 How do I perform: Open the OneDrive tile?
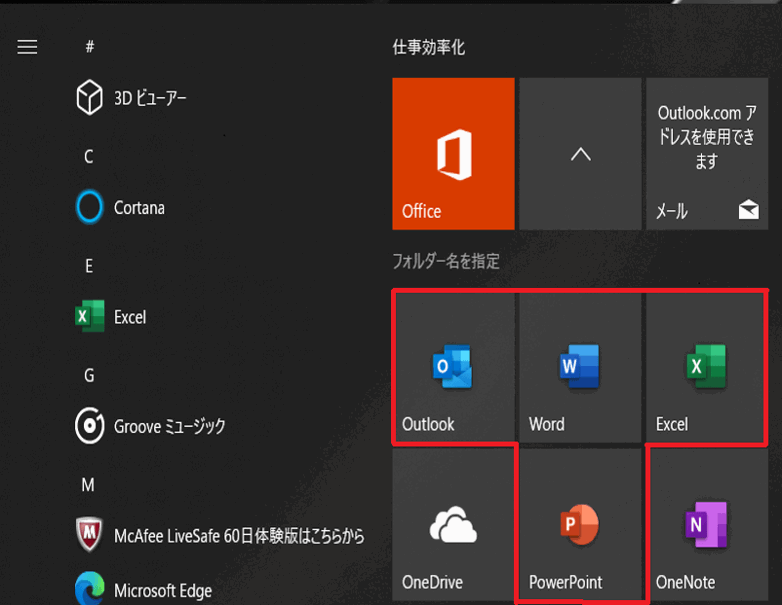point(453,525)
